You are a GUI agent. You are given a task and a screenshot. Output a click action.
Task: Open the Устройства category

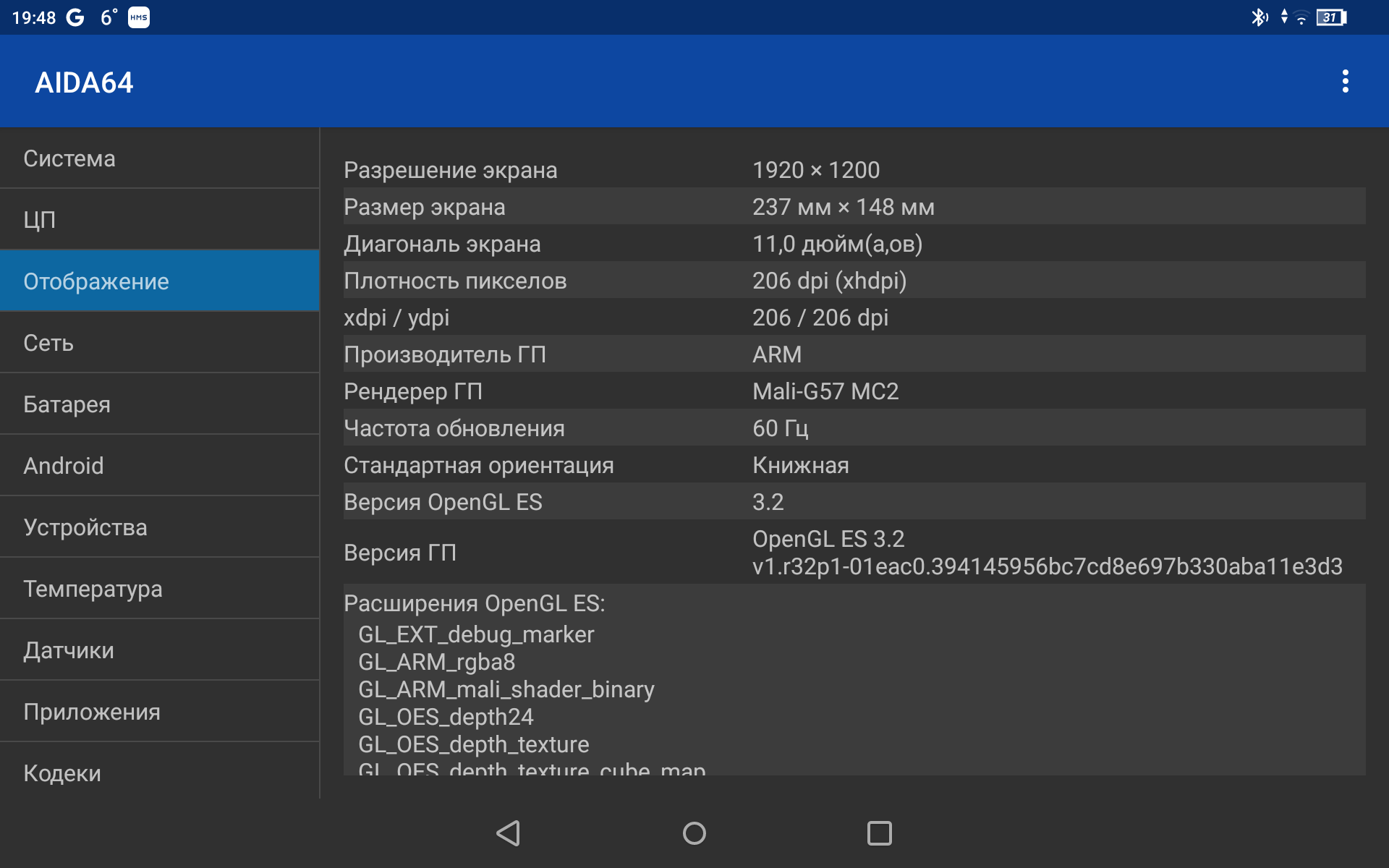tap(159, 527)
